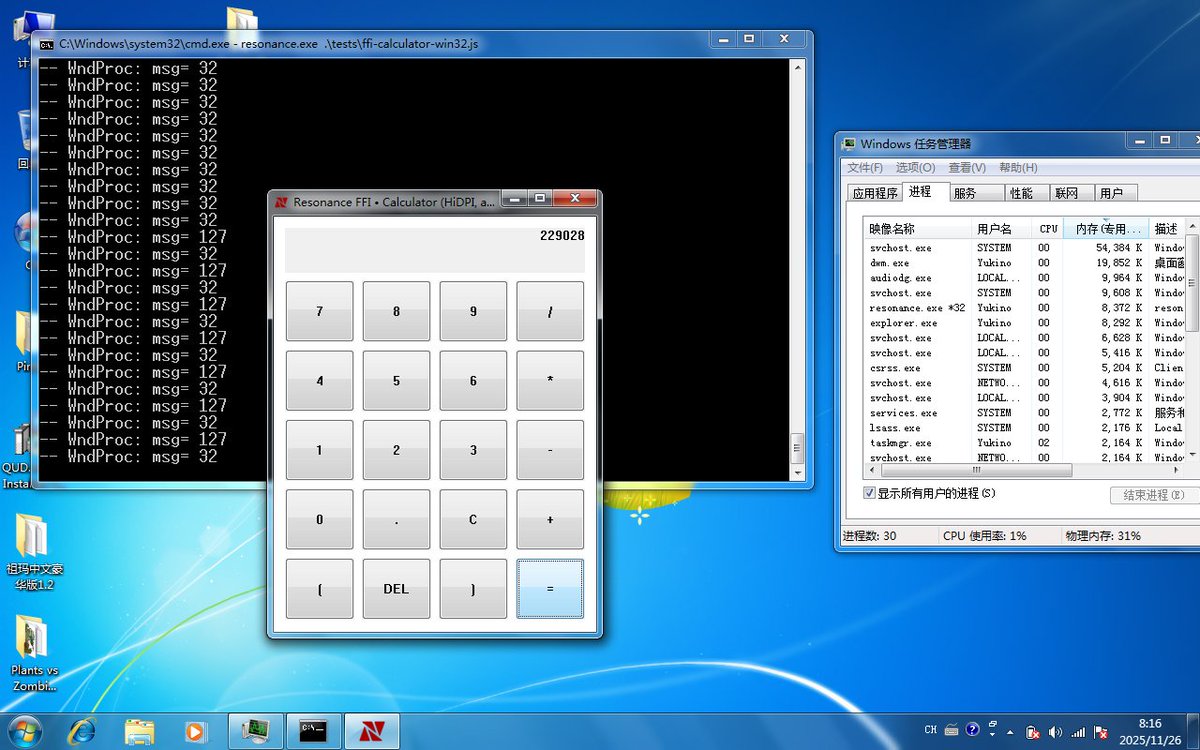The height and width of the screenshot is (750, 1200).
Task: Click the 5 button on calculator
Action: (396, 381)
